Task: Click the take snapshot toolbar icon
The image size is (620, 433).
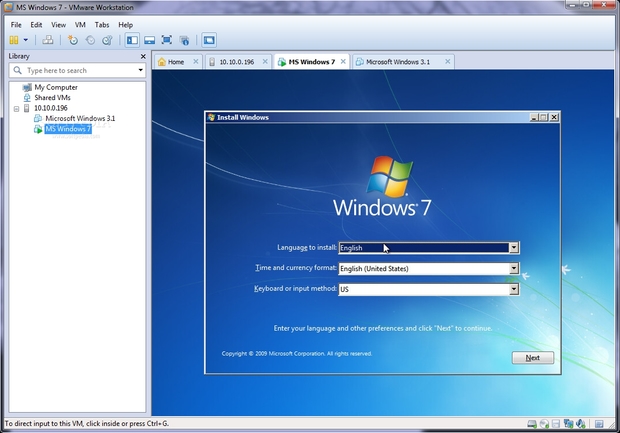Action: pyautogui.click(x=72, y=40)
